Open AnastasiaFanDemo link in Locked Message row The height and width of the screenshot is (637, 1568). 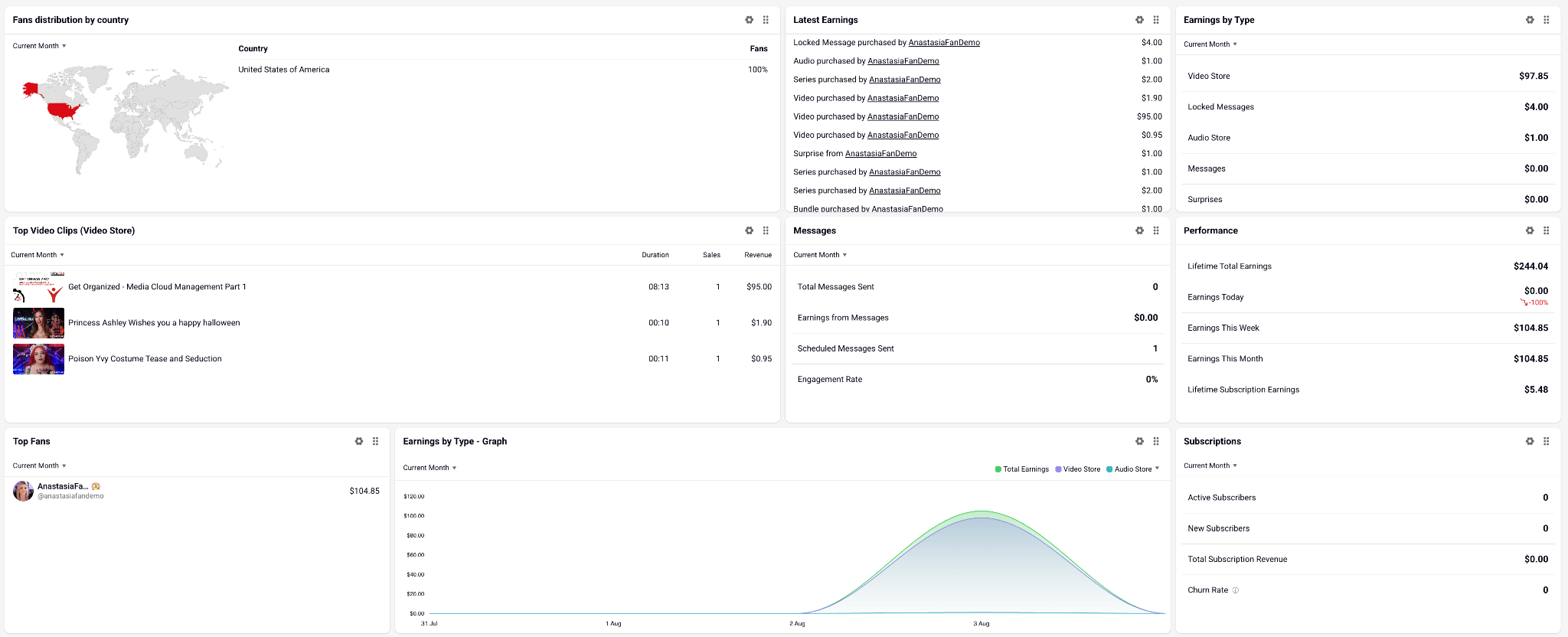tap(944, 43)
